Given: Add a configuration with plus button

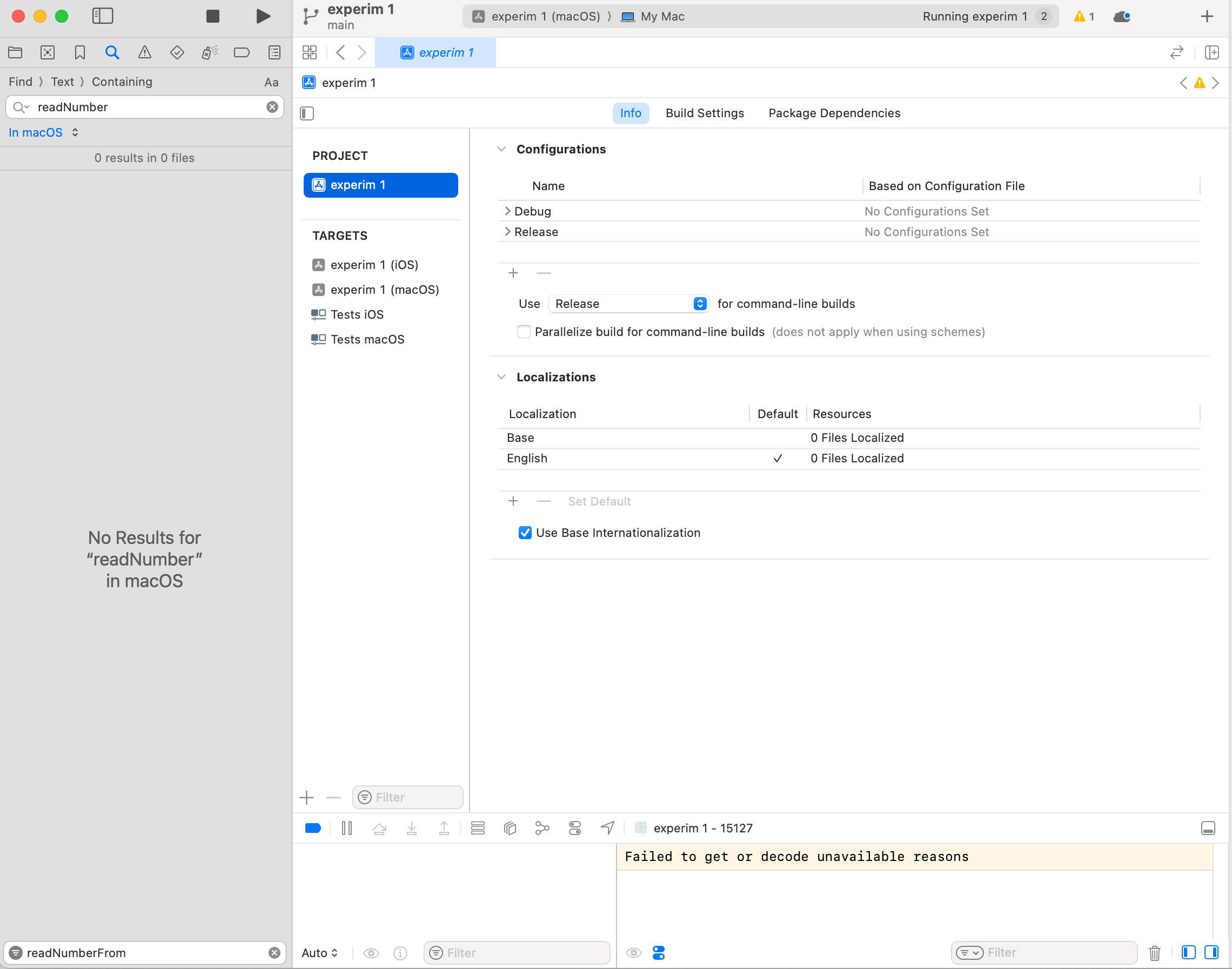Looking at the screenshot, I should 513,273.
